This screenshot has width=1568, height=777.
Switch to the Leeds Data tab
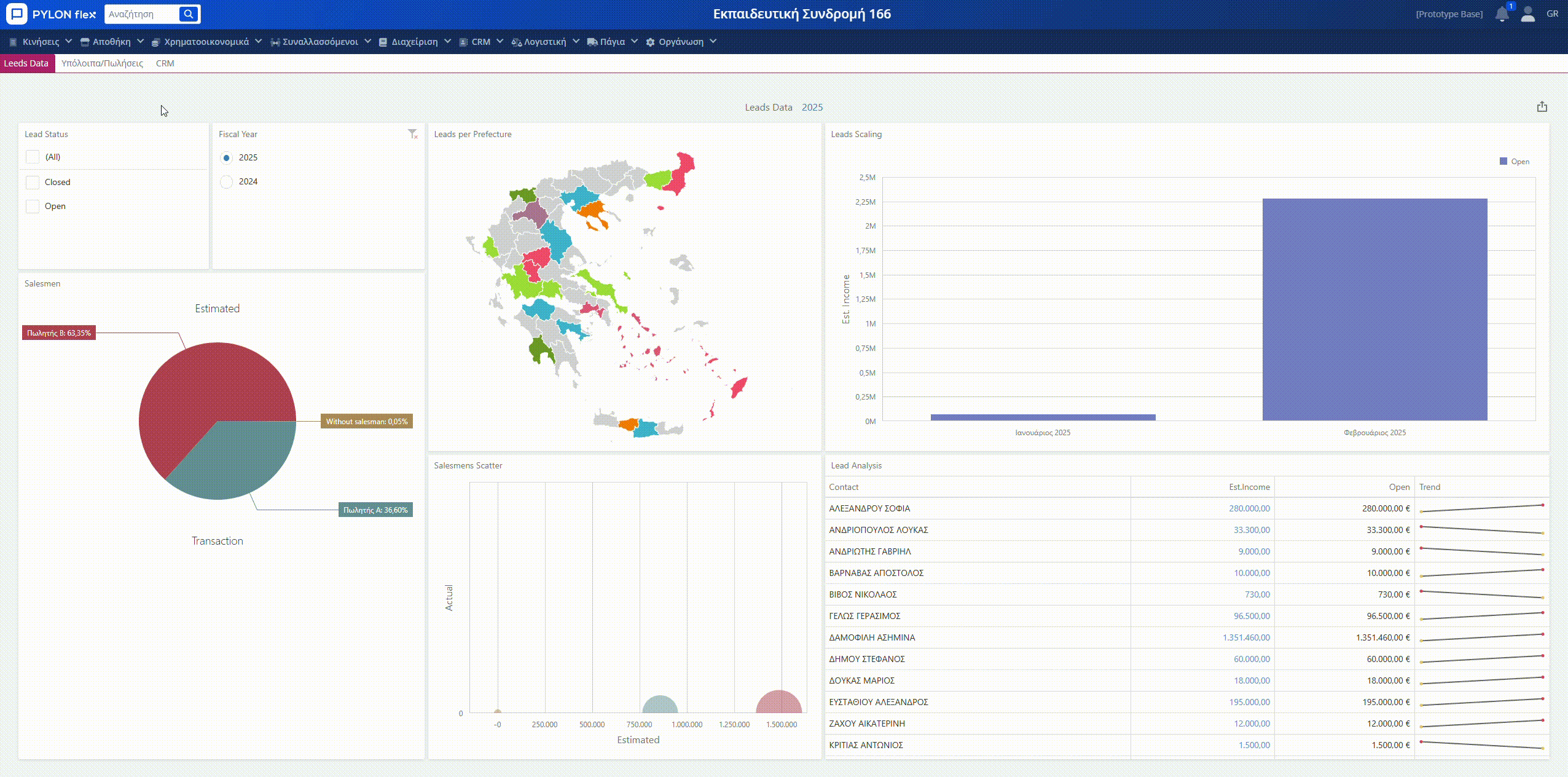26,63
